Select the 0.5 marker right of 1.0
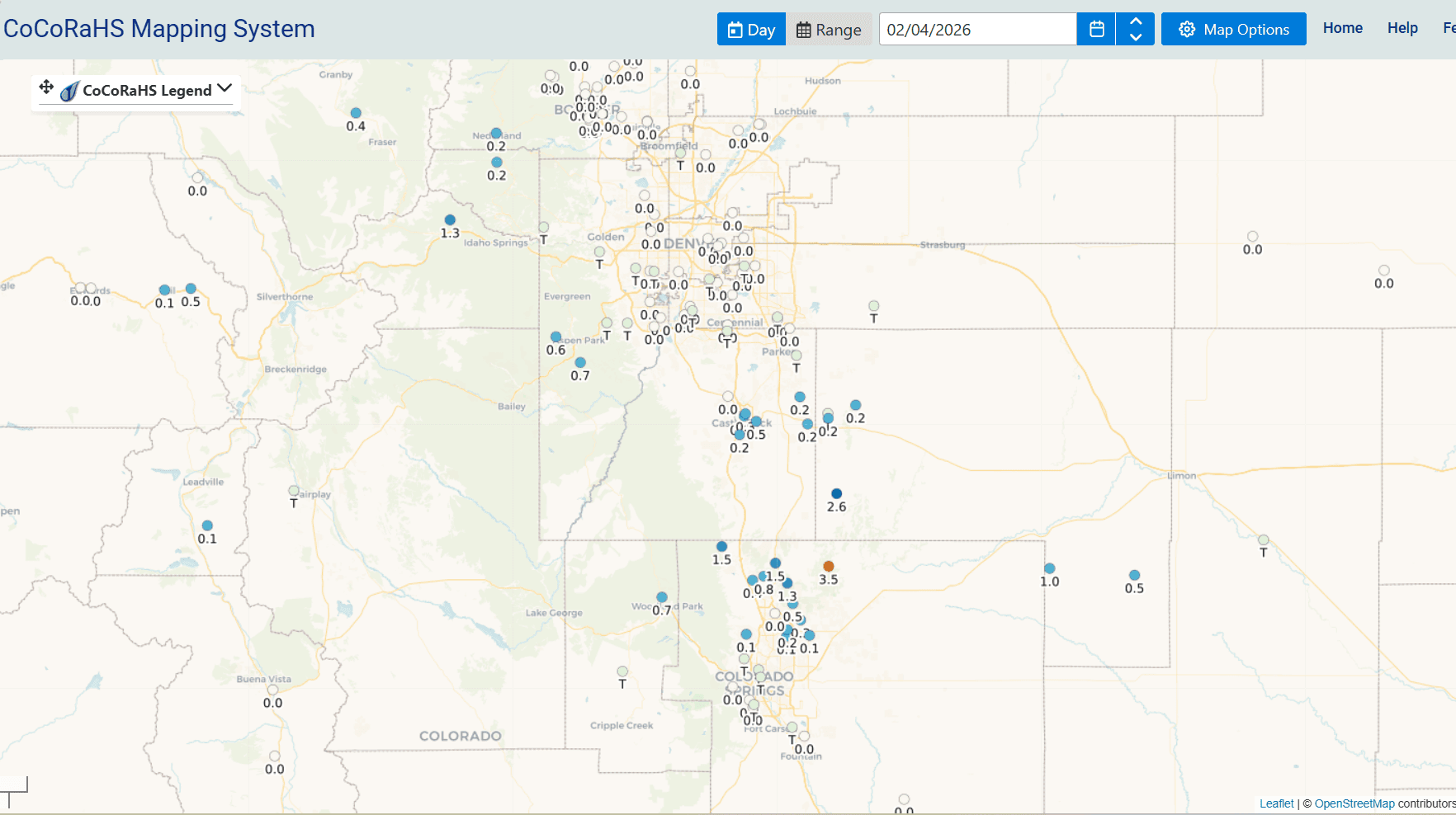Image resolution: width=1456 pixels, height=815 pixels. pos(1134,575)
